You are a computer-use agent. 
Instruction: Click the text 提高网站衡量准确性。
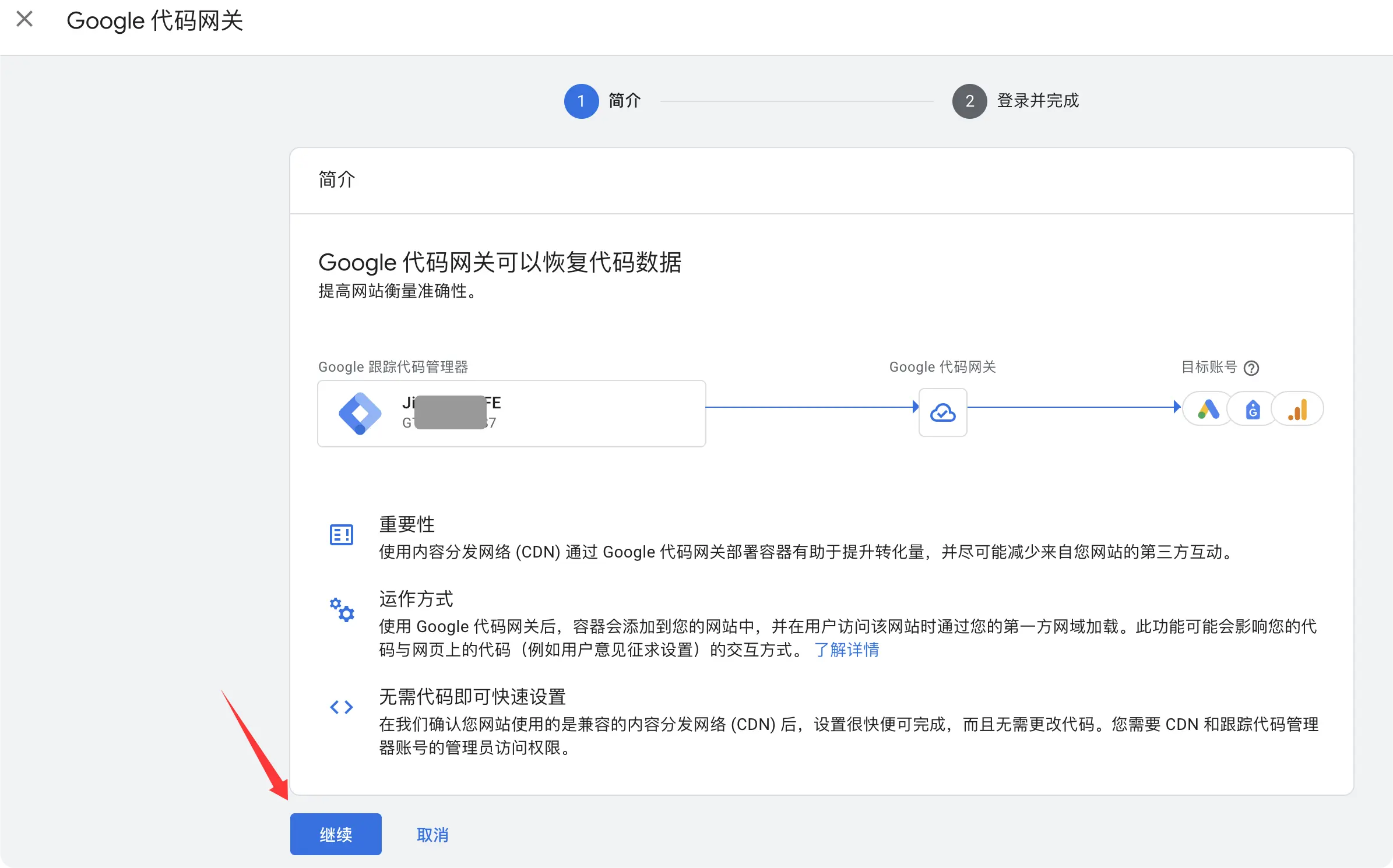(x=399, y=291)
